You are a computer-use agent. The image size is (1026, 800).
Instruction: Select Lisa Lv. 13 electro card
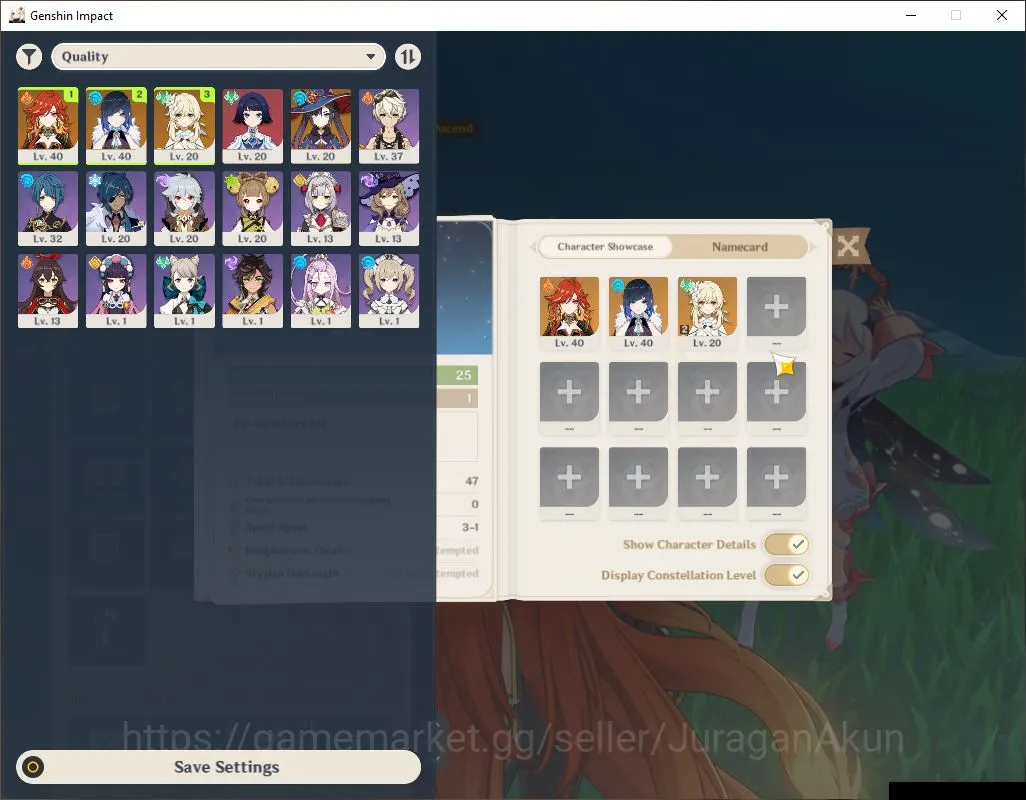tap(389, 208)
